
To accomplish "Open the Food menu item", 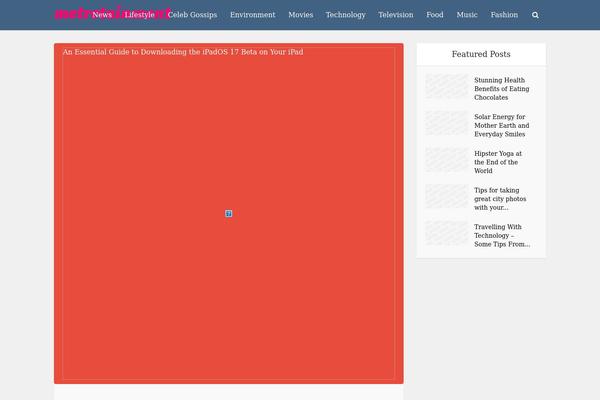I will (435, 15).
